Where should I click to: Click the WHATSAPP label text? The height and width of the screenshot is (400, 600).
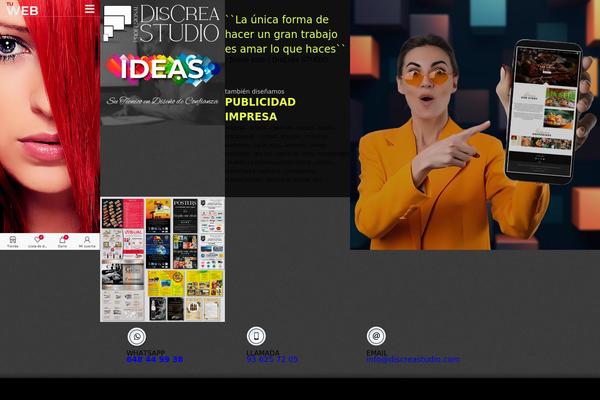tap(146, 353)
